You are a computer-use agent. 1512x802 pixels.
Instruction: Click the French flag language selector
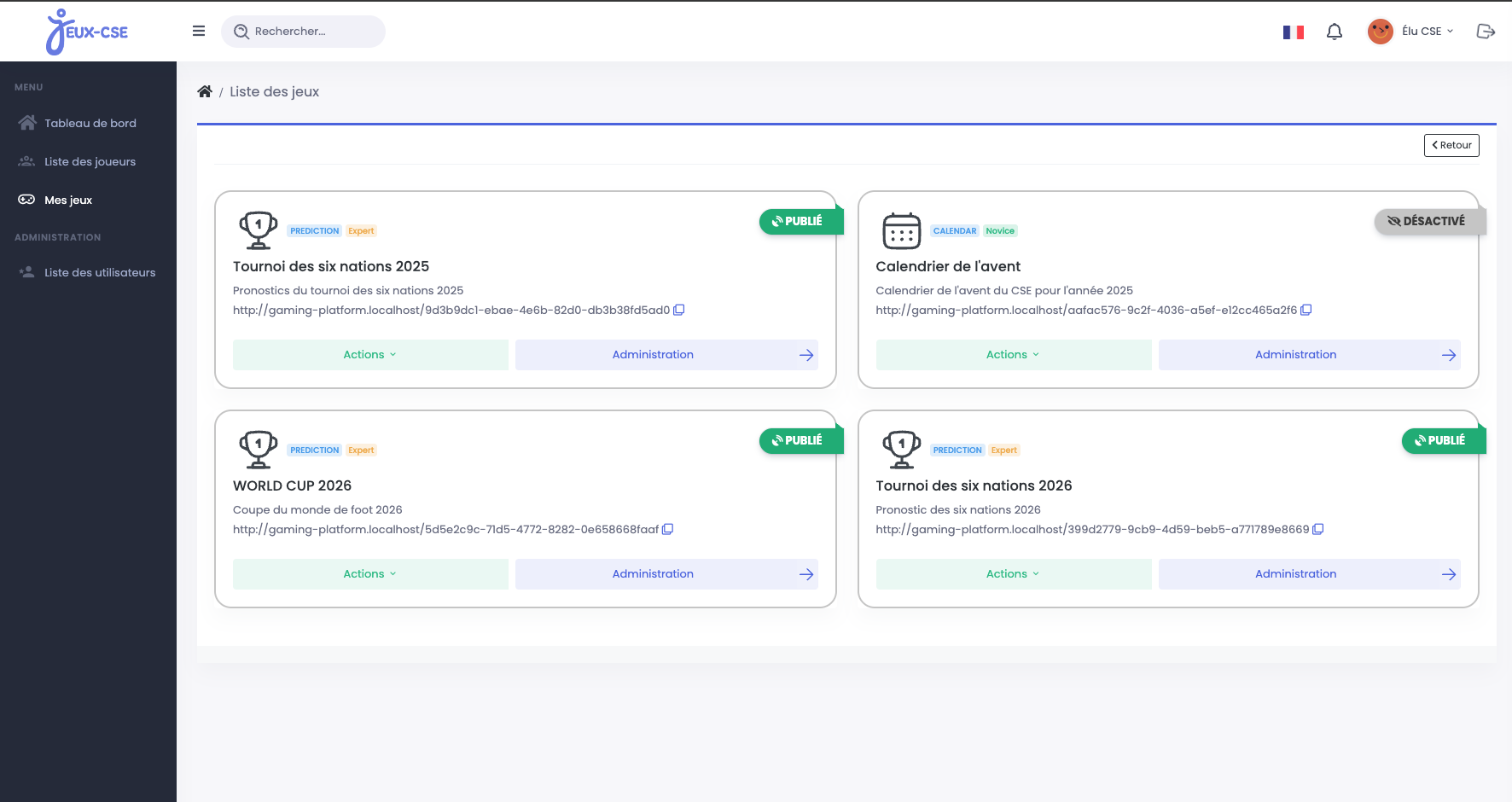pyautogui.click(x=1293, y=32)
